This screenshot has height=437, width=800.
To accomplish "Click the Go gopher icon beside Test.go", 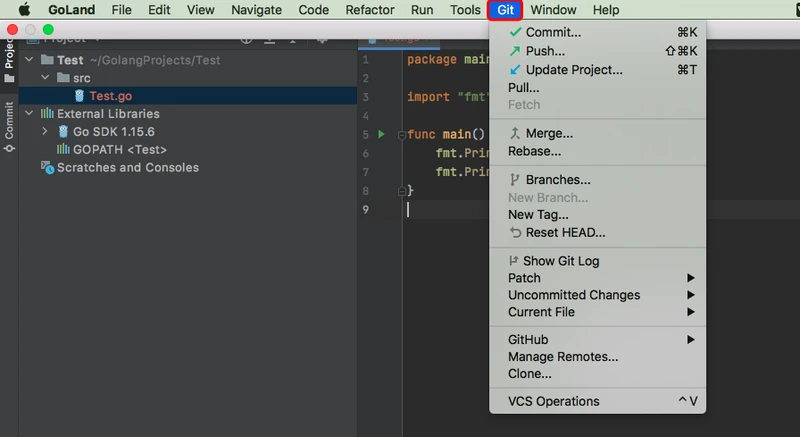I will pos(79,96).
